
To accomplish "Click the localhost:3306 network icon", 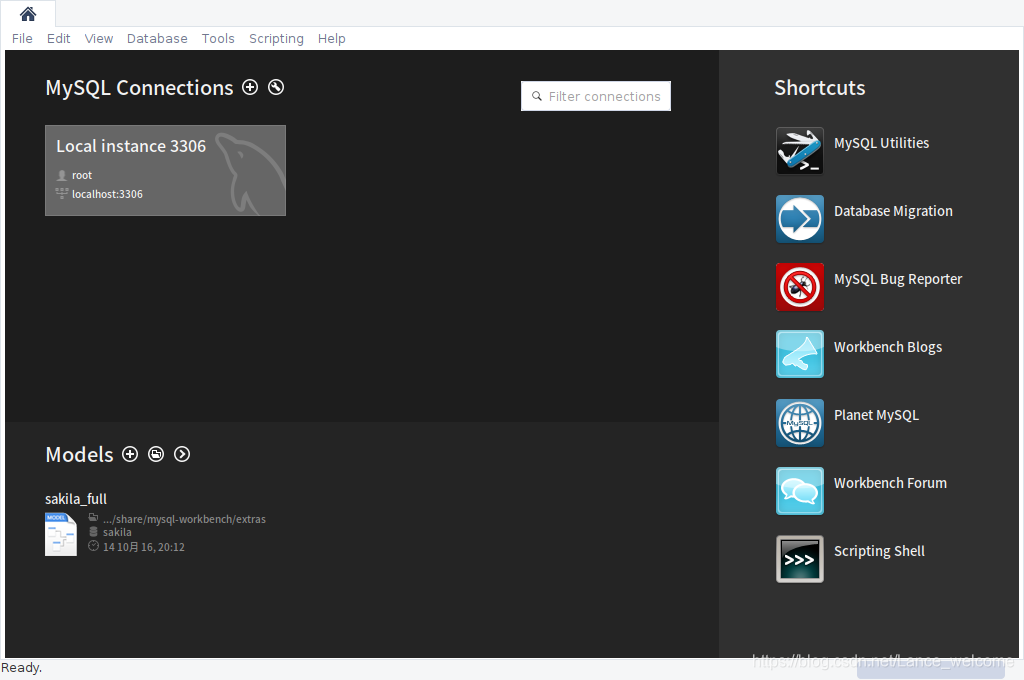I will point(62,193).
